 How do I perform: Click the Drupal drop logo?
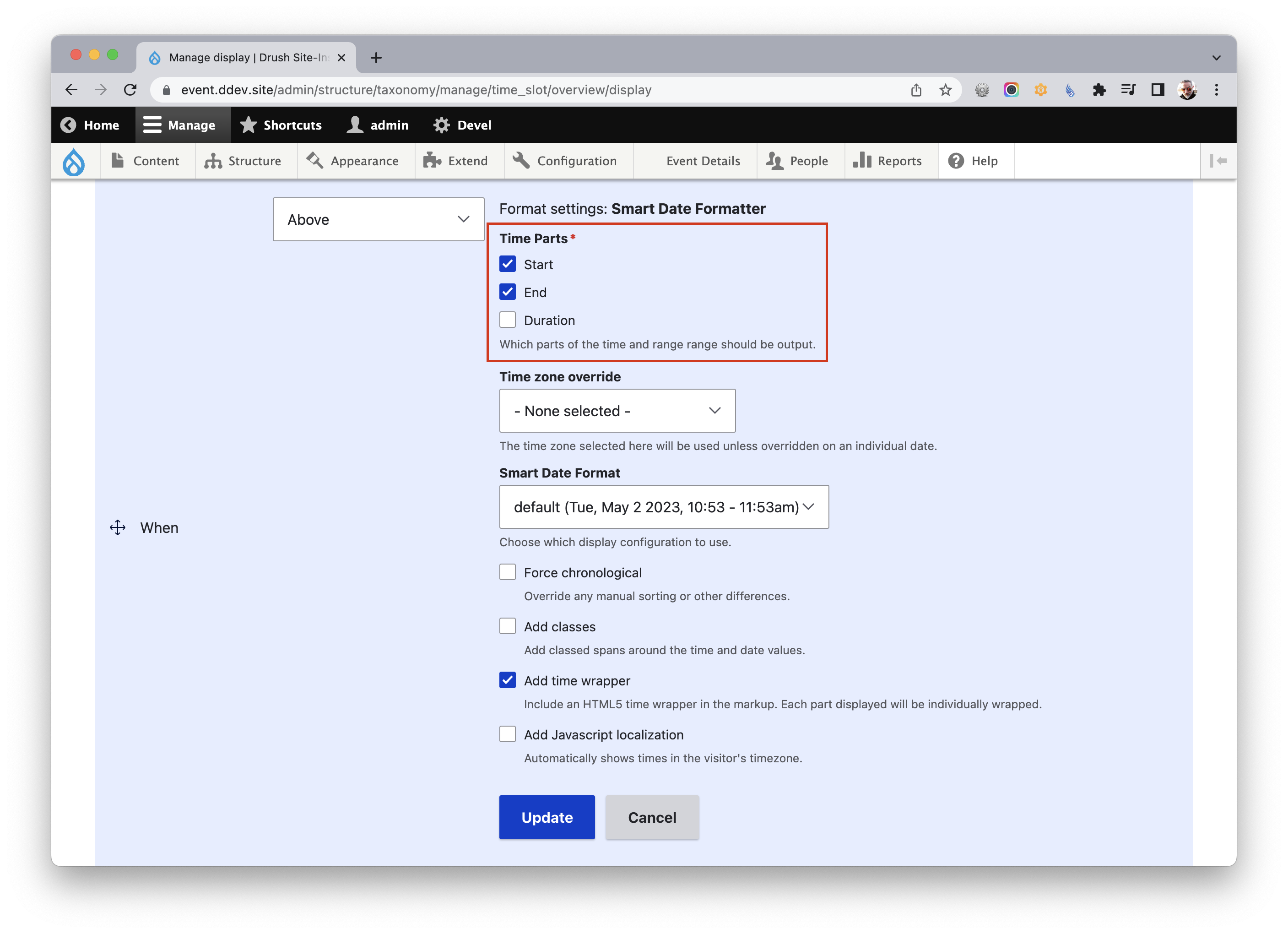tap(76, 161)
